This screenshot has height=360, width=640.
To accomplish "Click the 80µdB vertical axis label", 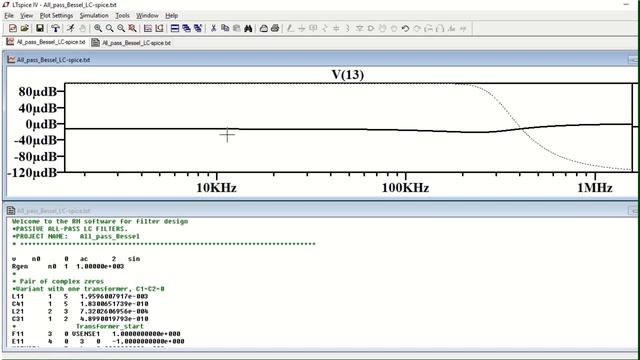I will (x=38, y=92).
